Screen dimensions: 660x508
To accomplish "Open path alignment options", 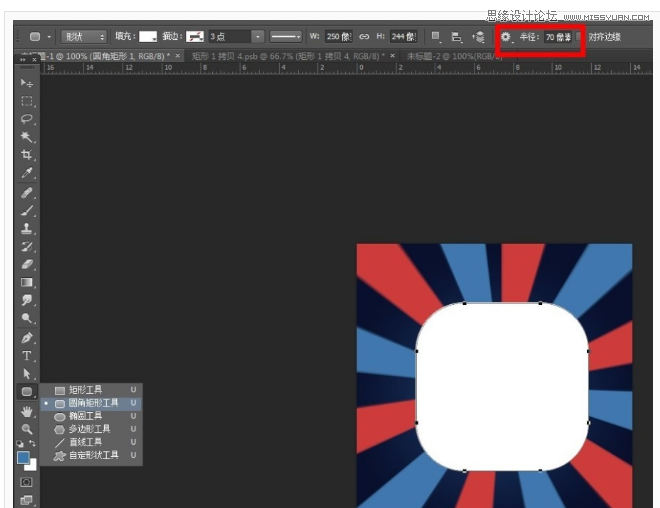I will pyautogui.click(x=456, y=37).
